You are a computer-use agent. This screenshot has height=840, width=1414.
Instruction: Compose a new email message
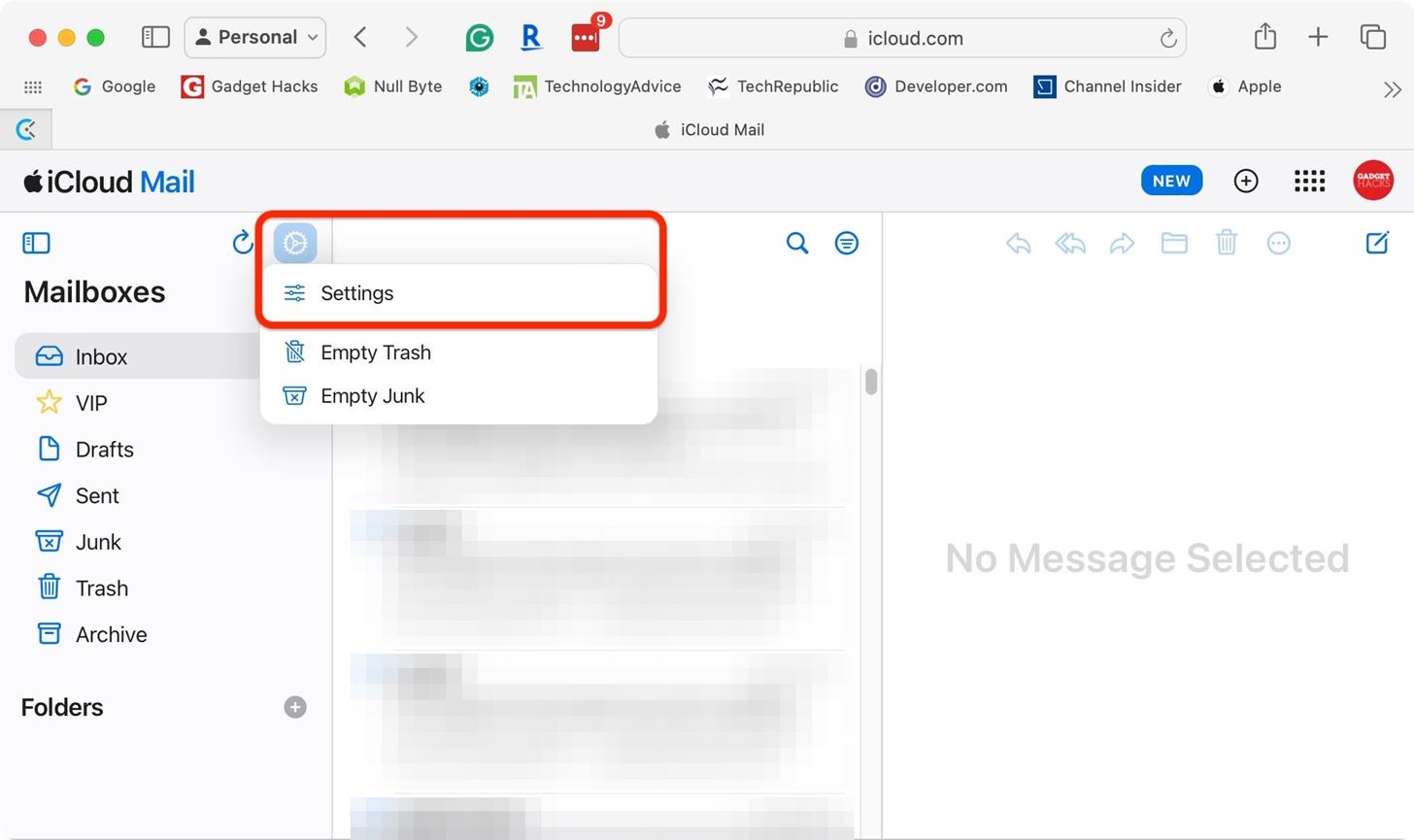(x=1377, y=243)
